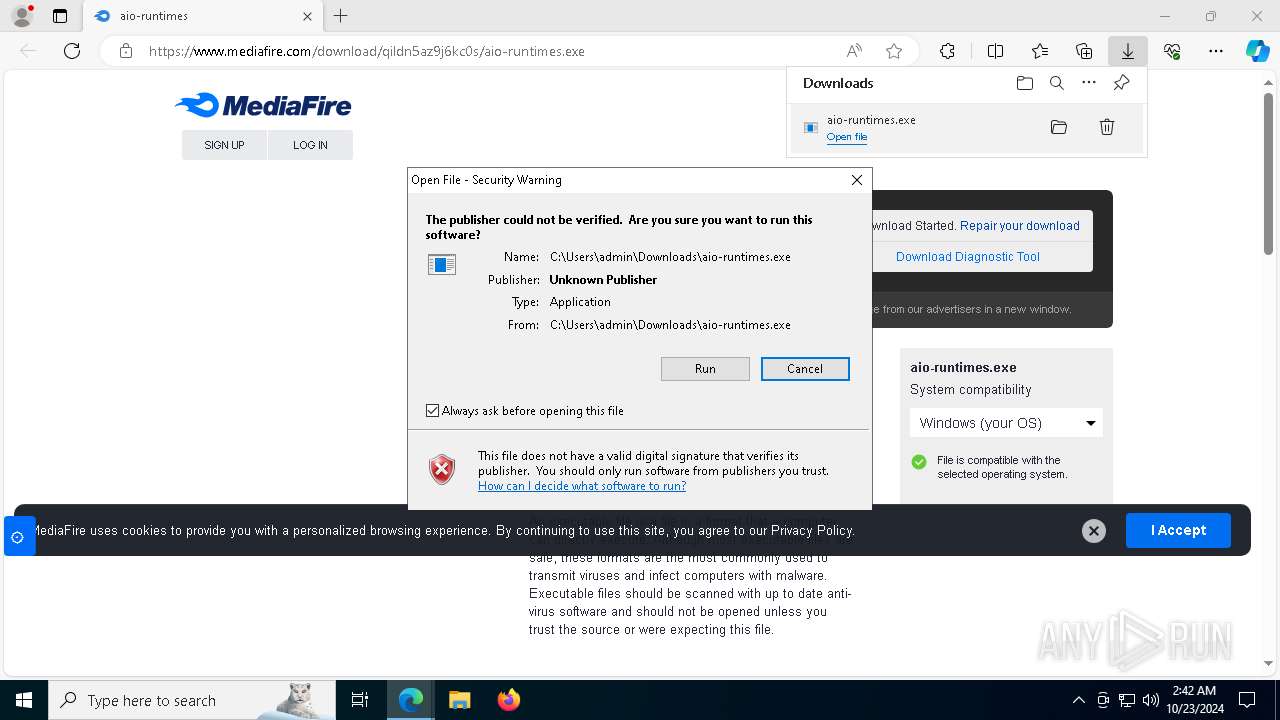Open Task View on taskbar
The image size is (1280, 720).
point(360,700)
